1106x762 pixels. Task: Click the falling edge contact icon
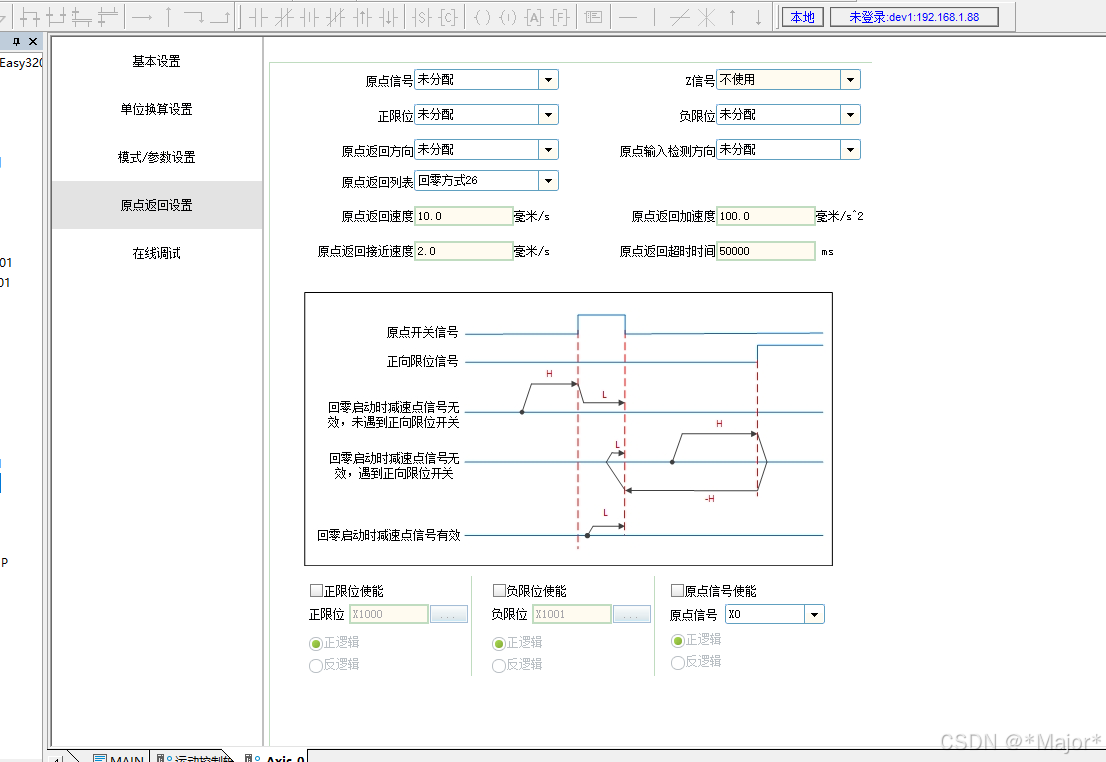388,17
